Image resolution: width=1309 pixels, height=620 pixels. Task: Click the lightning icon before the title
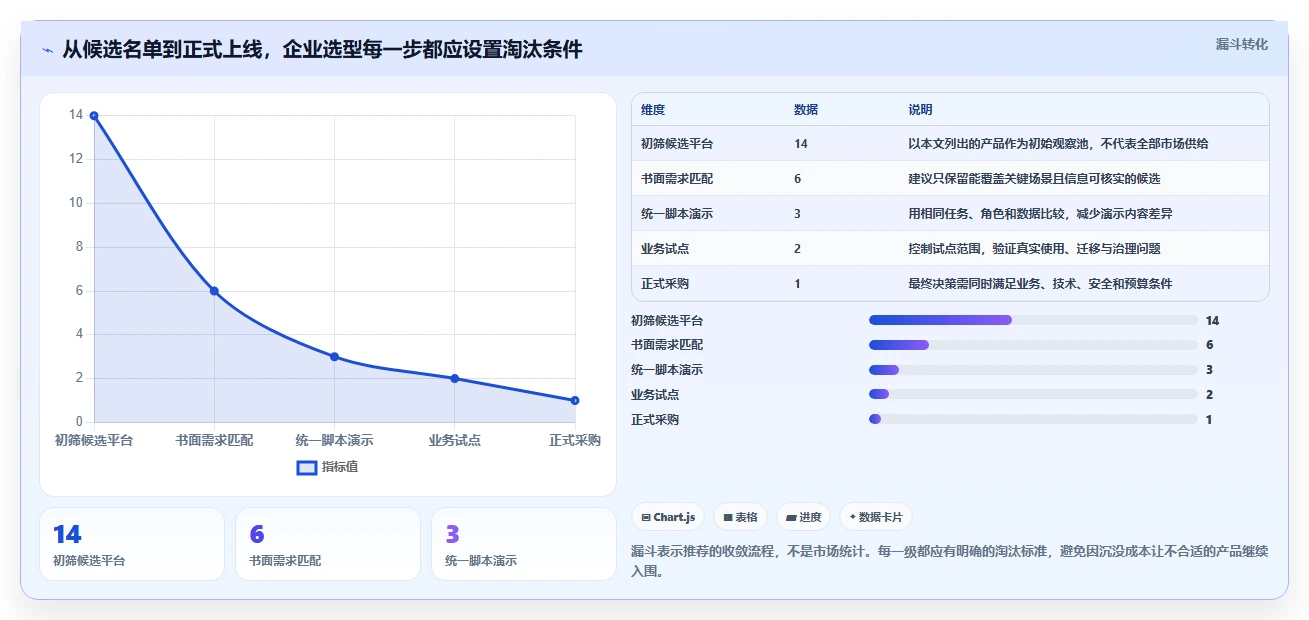pyautogui.click(x=48, y=50)
